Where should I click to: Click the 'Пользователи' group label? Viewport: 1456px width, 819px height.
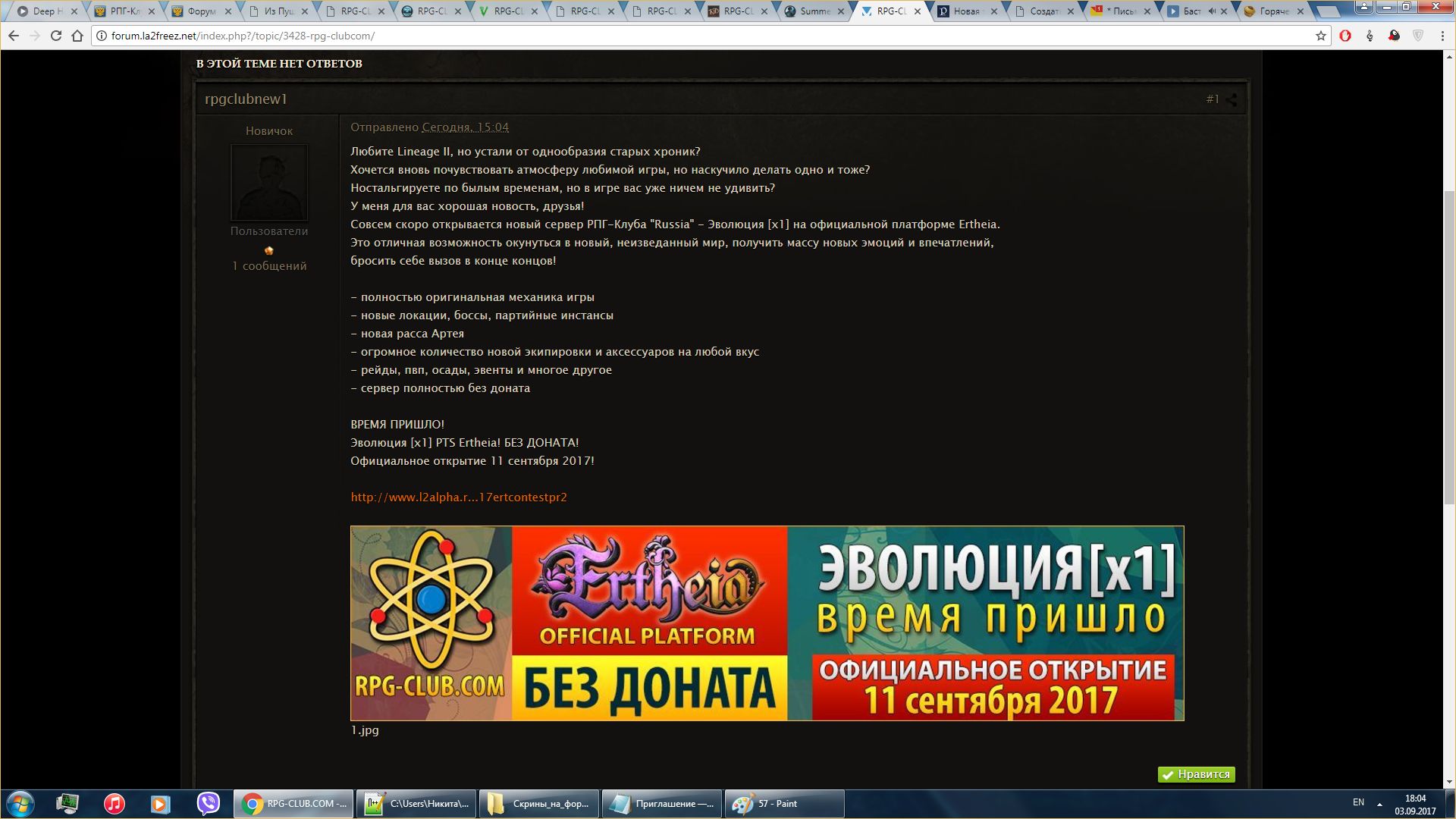(x=269, y=231)
